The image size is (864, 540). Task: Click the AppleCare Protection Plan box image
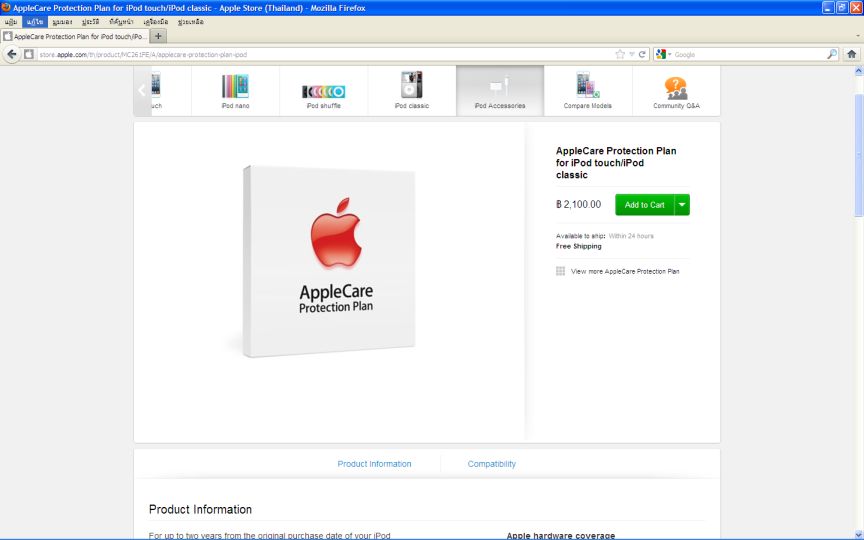(x=329, y=260)
